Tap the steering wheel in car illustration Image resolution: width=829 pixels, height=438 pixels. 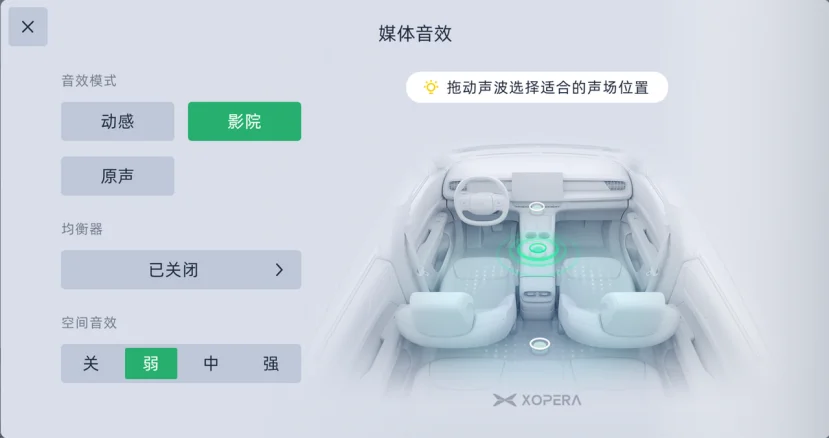[481, 200]
